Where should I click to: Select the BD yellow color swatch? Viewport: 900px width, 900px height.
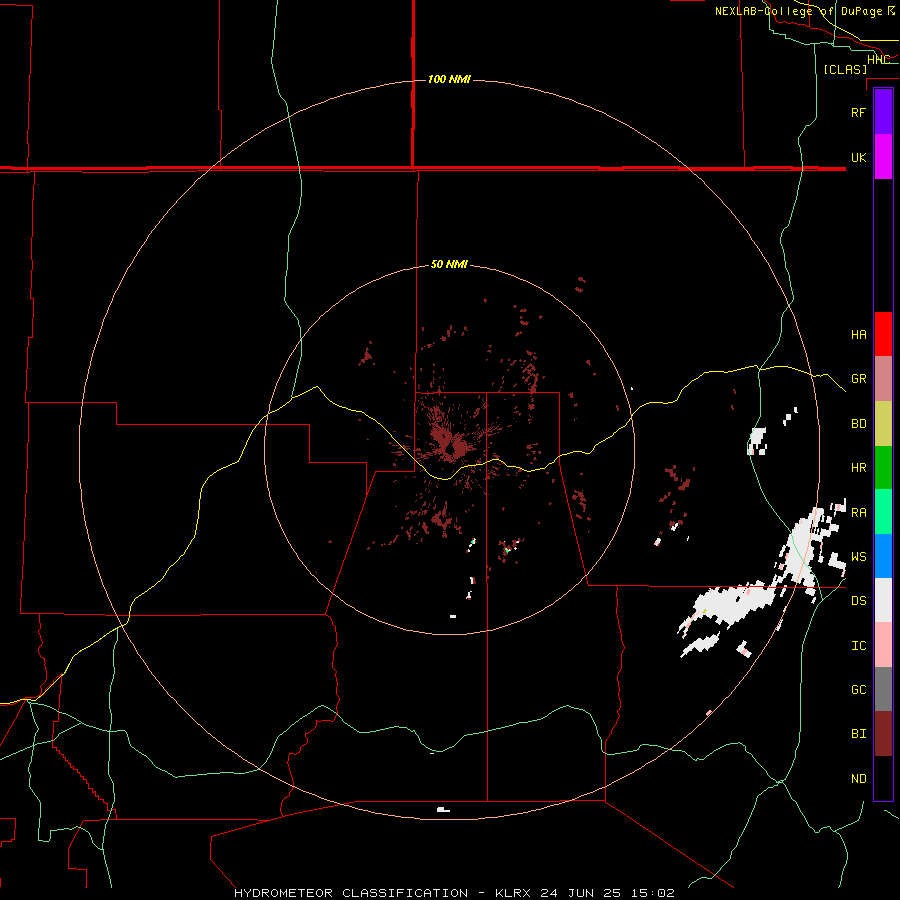point(883,423)
